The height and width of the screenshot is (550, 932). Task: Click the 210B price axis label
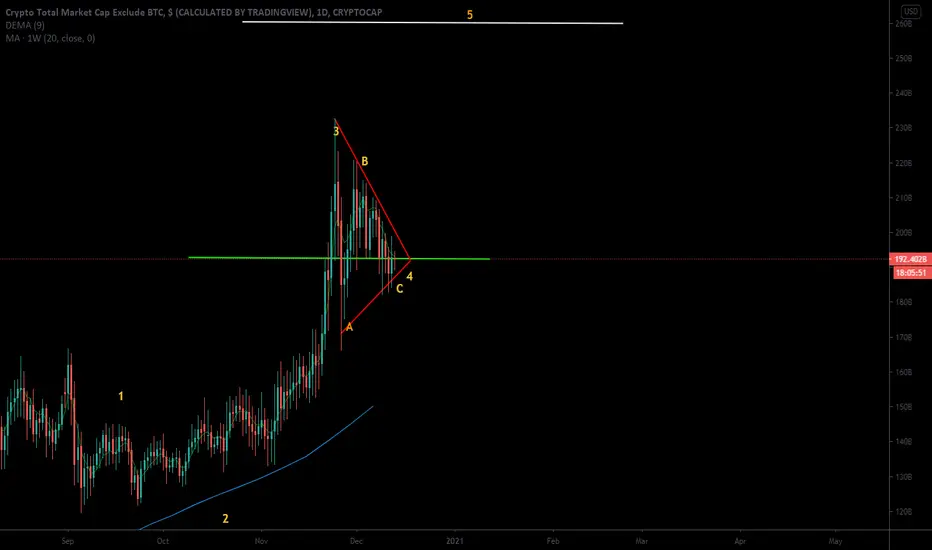coord(903,197)
